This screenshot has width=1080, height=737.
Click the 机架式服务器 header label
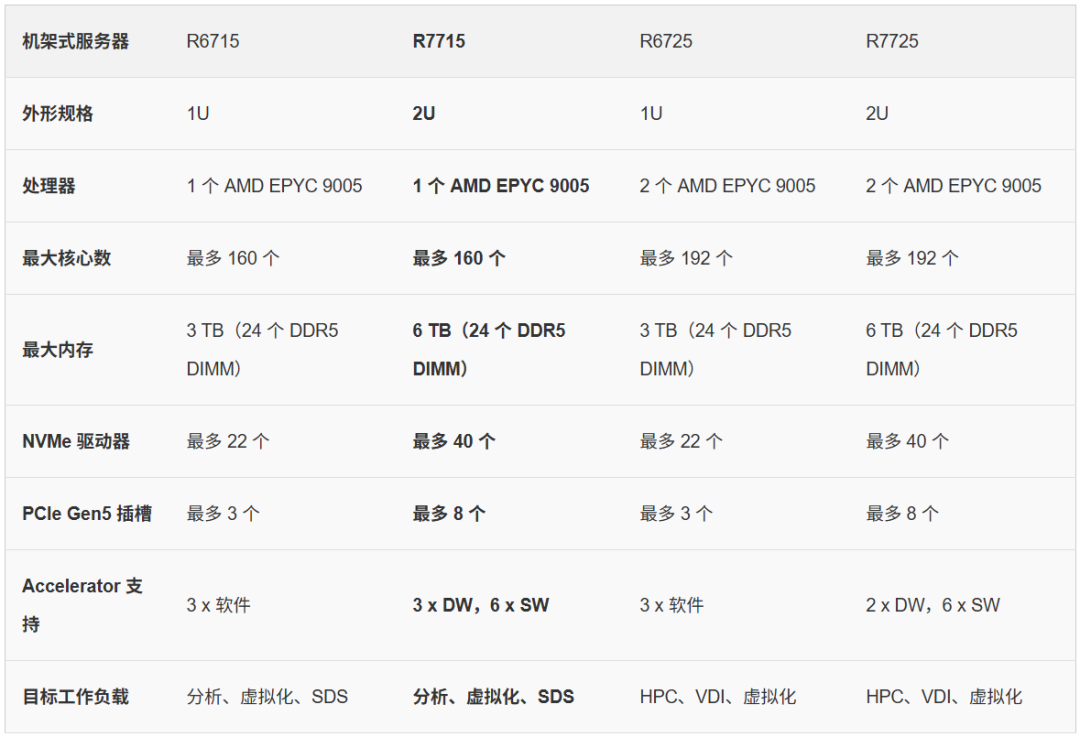pyautogui.click(x=76, y=41)
